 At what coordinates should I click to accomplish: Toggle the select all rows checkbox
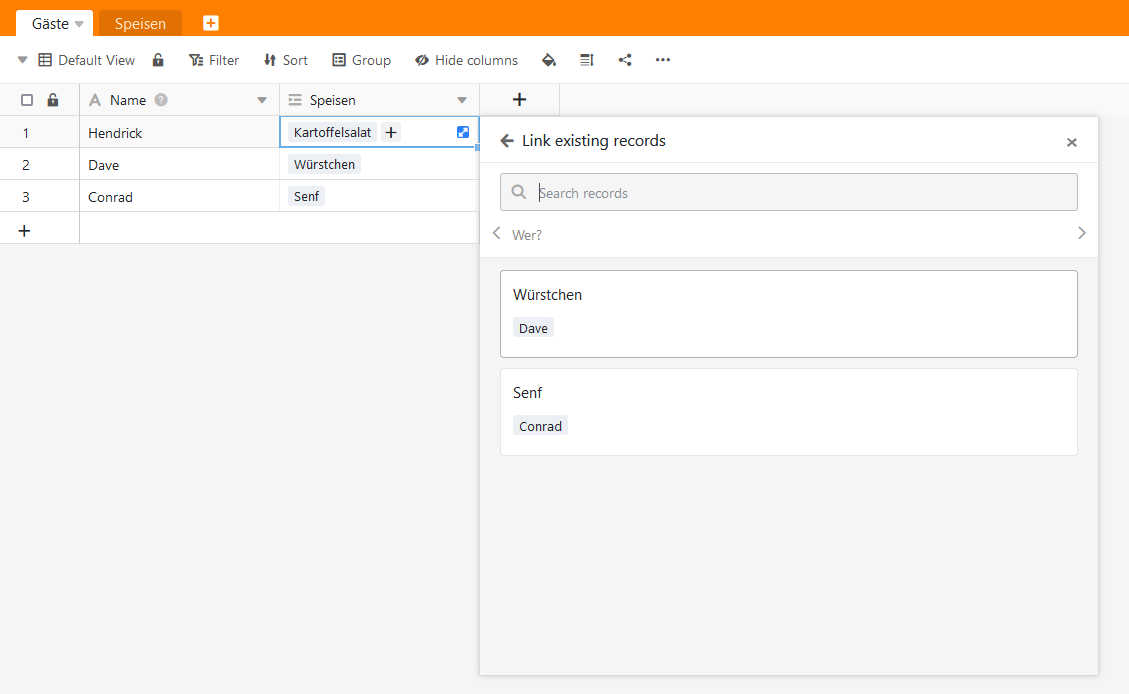point(27,100)
